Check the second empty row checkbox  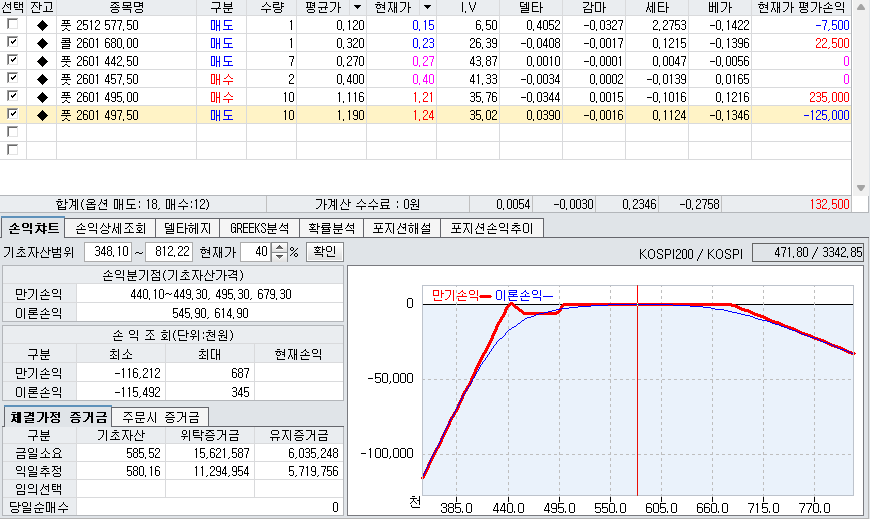point(12,150)
